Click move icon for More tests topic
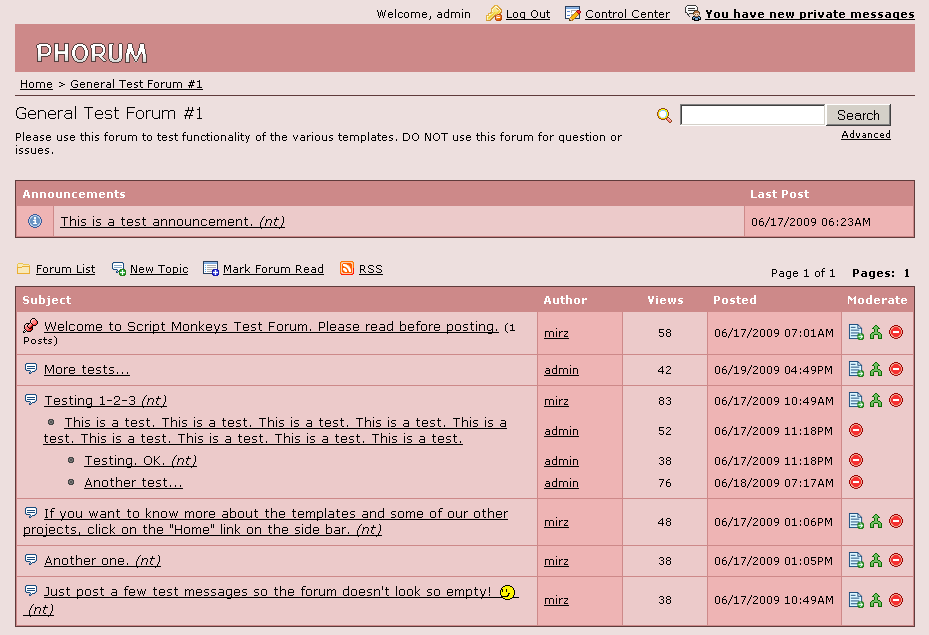This screenshot has height=635, width=929. coord(876,369)
